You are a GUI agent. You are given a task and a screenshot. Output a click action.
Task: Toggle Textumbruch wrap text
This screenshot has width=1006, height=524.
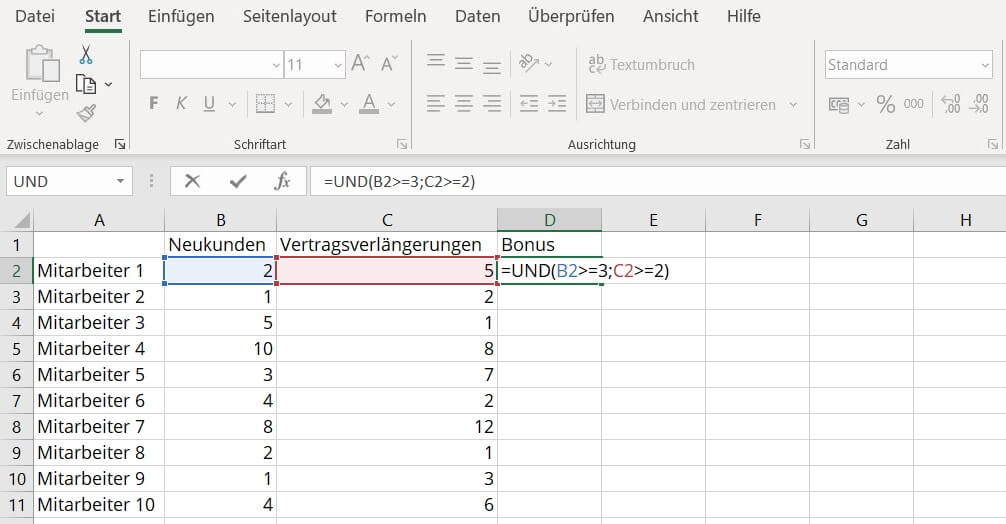tap(641, 64)
